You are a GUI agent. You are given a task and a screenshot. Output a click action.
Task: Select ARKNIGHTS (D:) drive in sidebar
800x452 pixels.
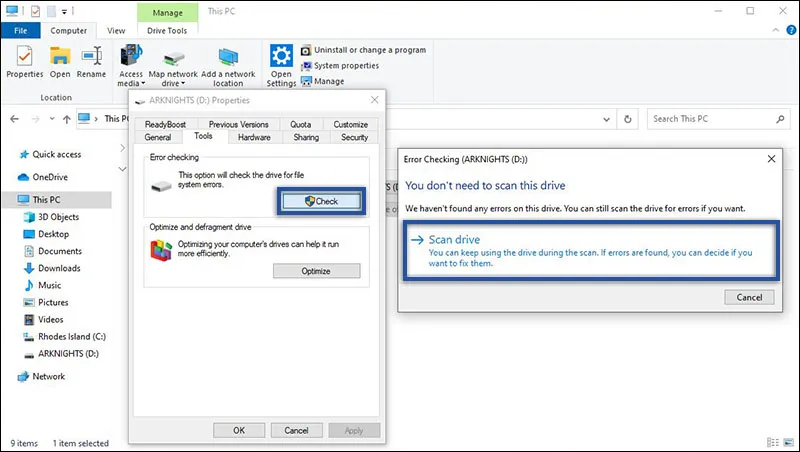(x=61, y=354)
